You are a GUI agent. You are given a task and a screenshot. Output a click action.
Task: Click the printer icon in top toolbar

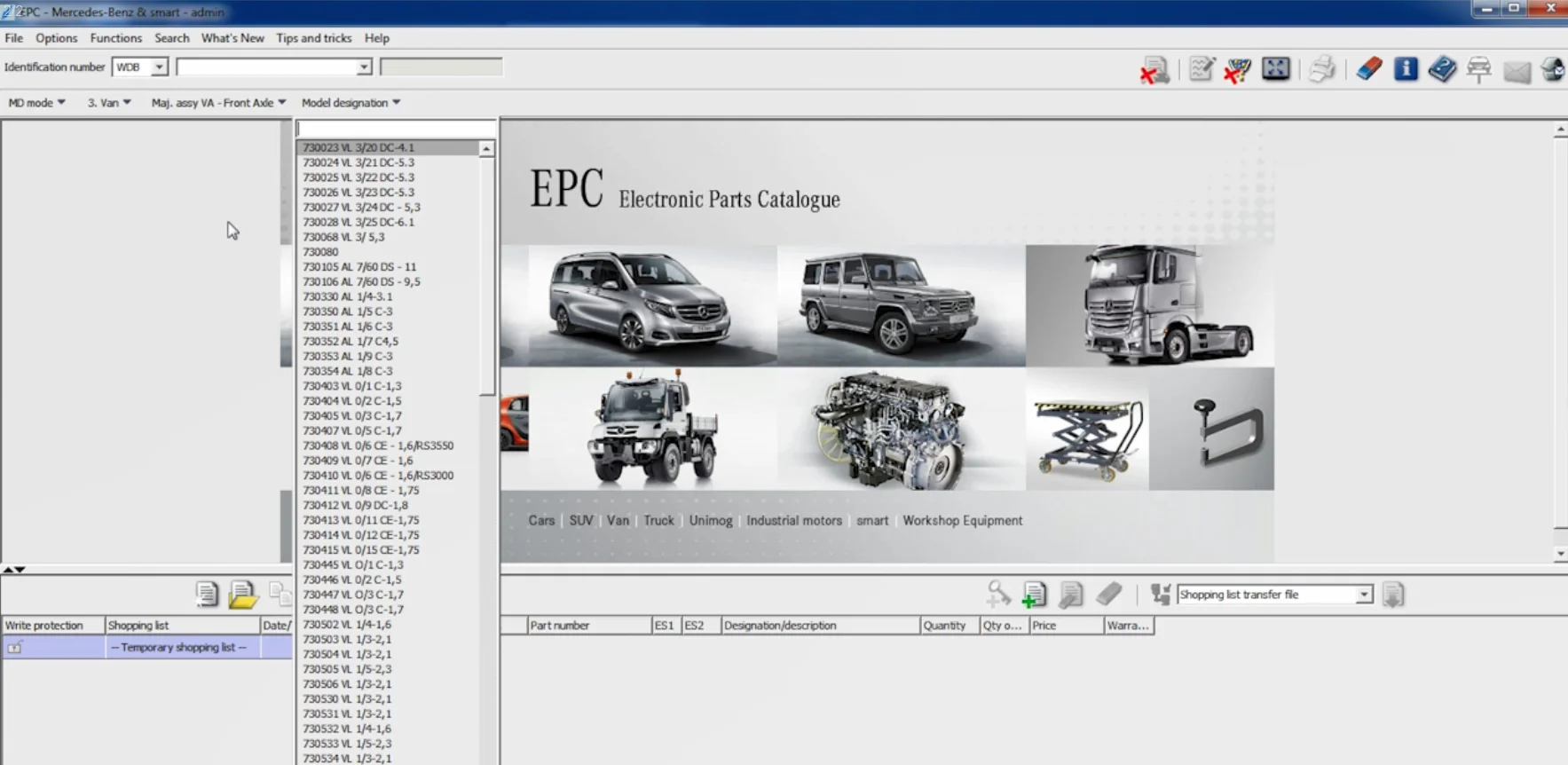(1322, 69)
